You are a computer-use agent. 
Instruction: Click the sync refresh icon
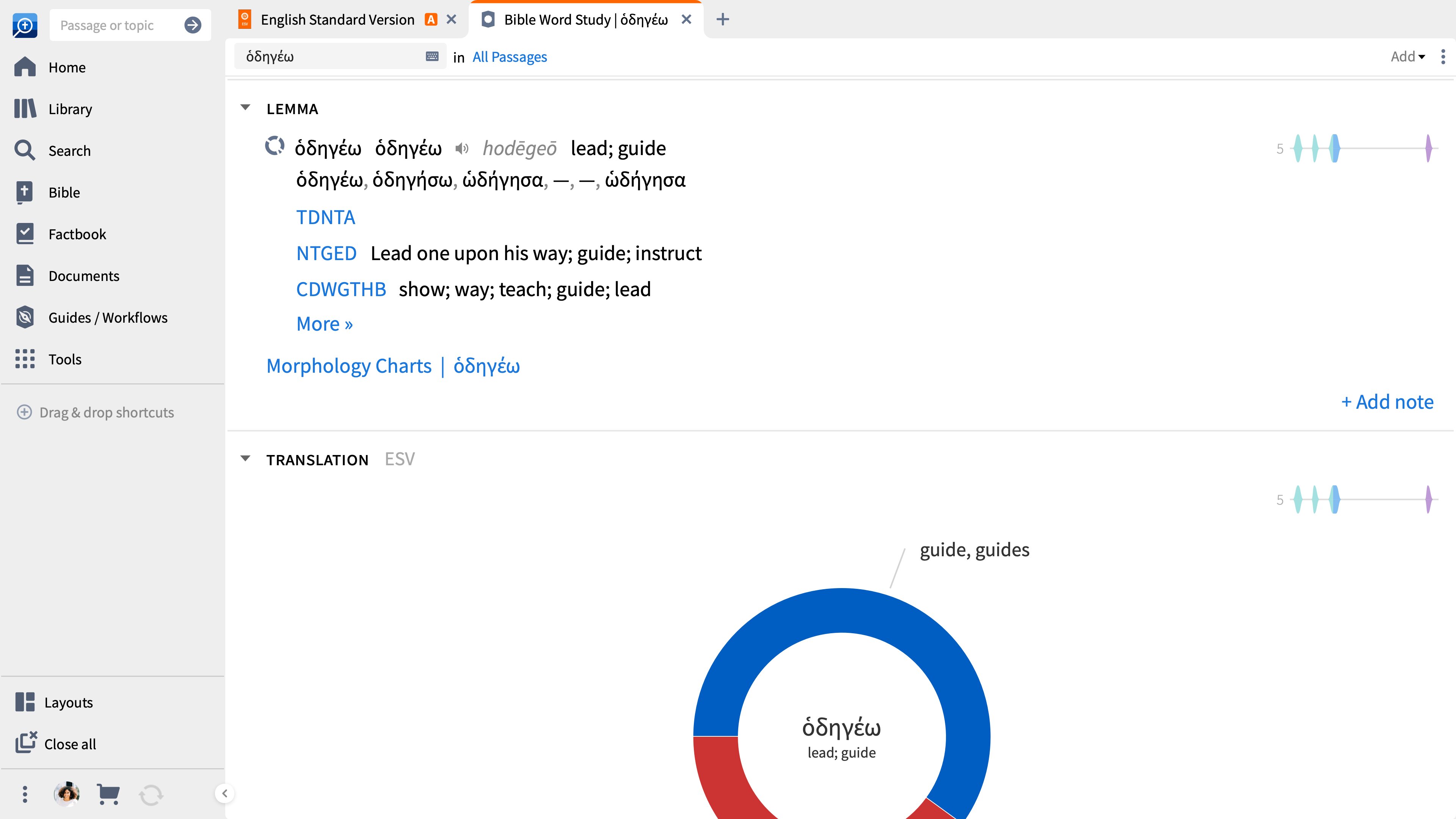151,795
